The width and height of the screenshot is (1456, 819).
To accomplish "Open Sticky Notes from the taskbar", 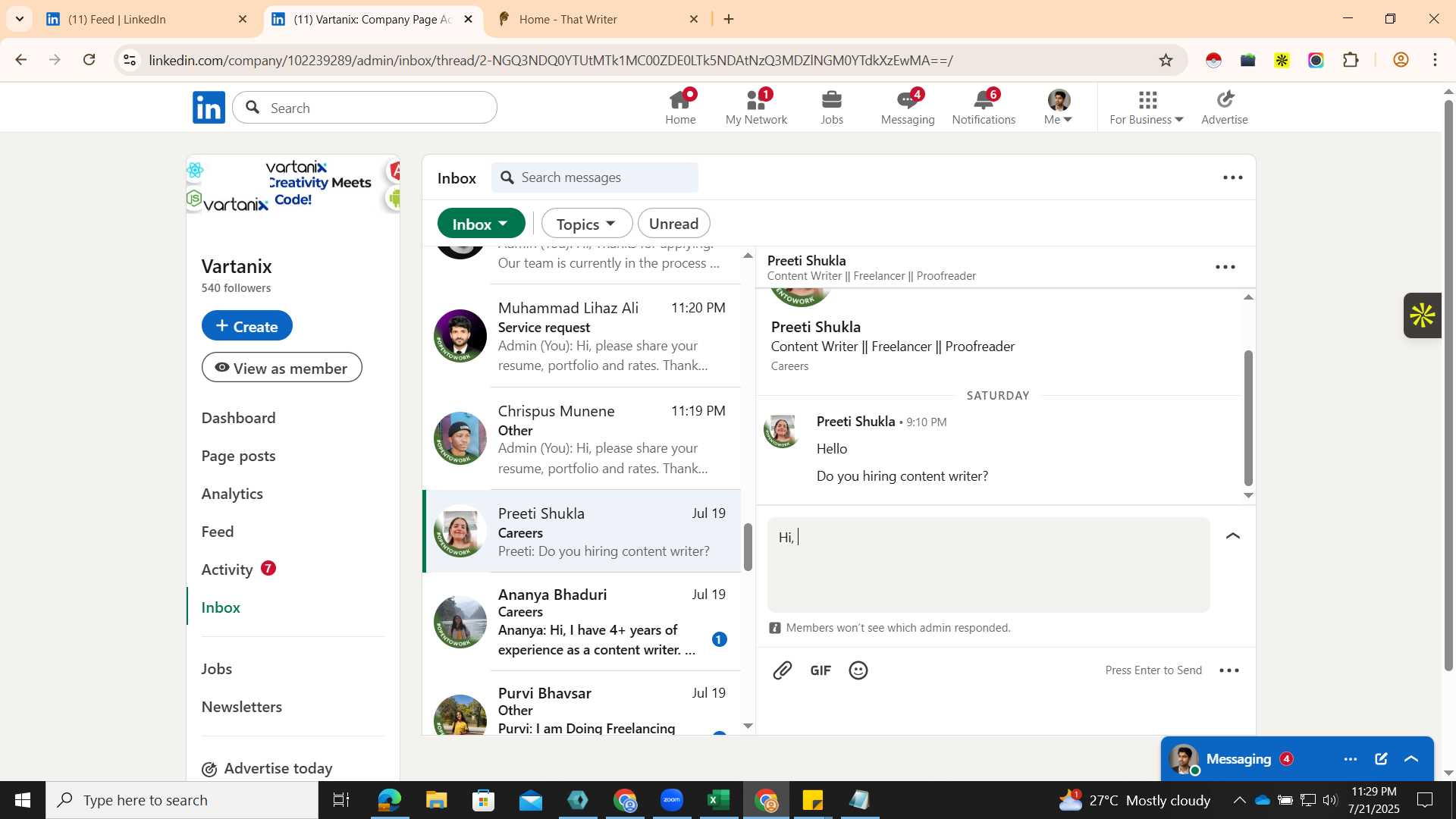I will [812, 800].
